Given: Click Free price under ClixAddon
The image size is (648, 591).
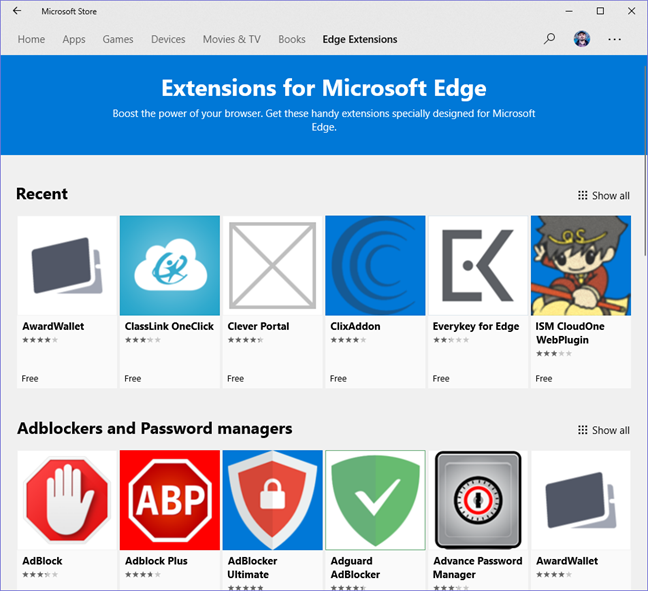Looking at the screenshot, I should (x=338, y=379).
